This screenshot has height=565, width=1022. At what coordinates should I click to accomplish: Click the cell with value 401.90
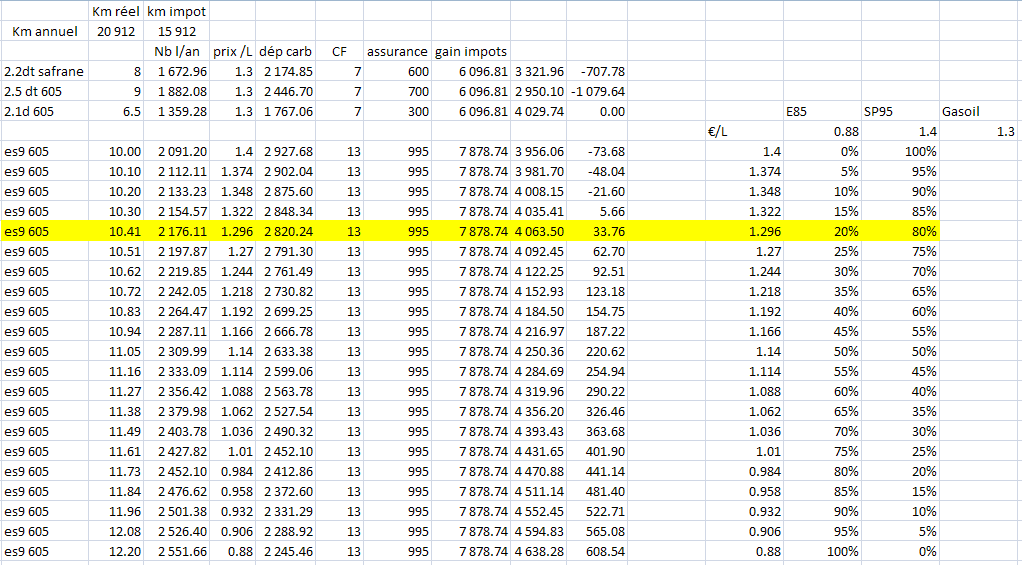point(596,452)
